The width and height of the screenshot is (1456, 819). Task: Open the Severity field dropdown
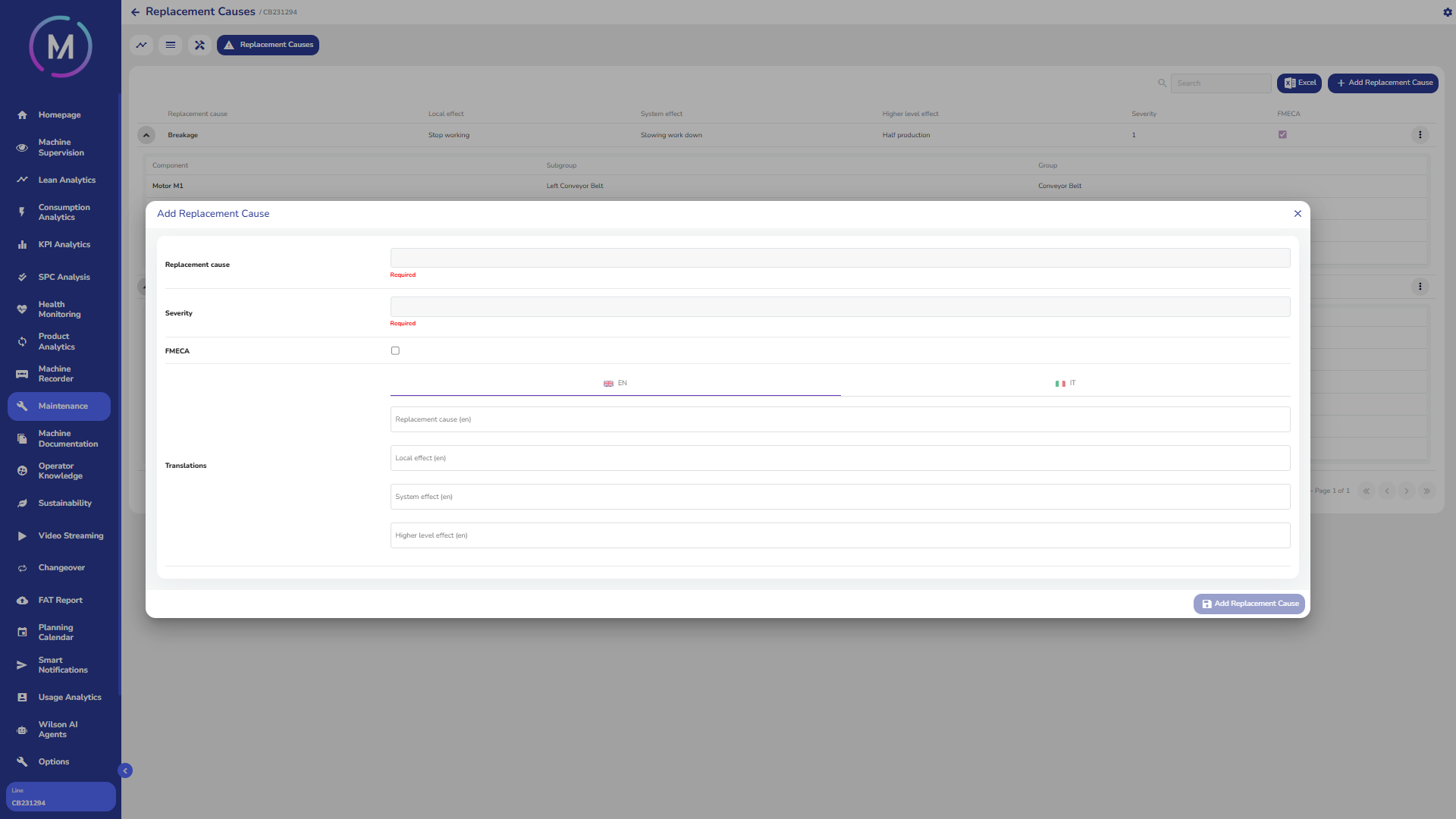coord(839,307)
